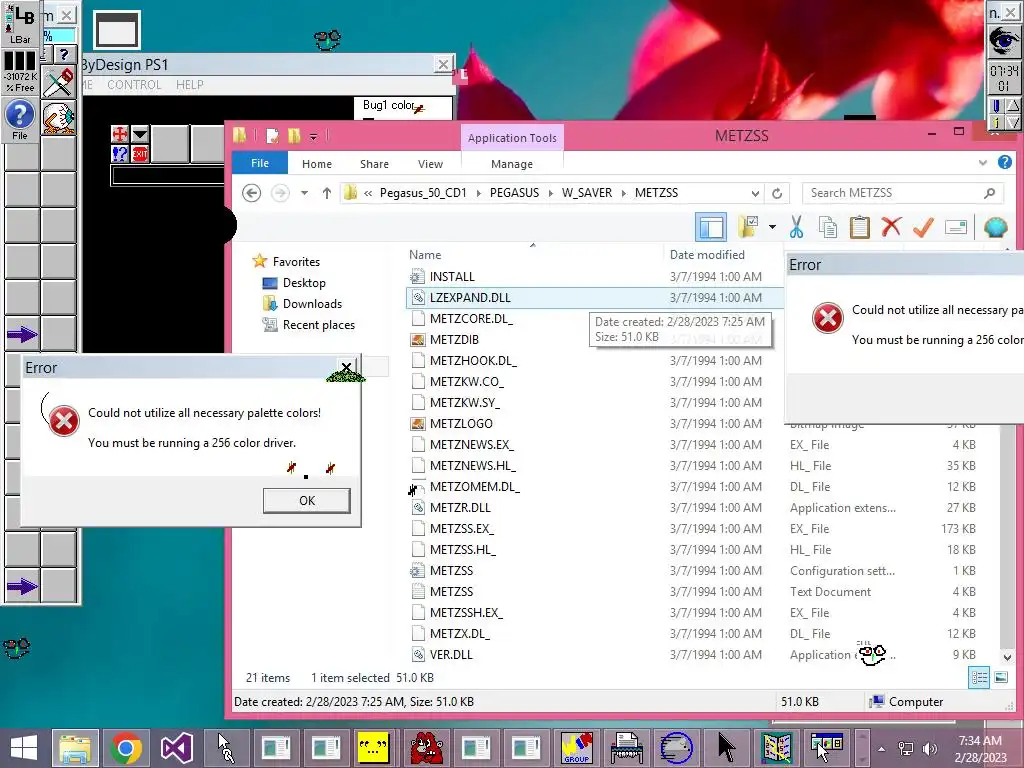Click the folder options checklist icon
Screen dimensions: 1024x768
coord(748,227)
